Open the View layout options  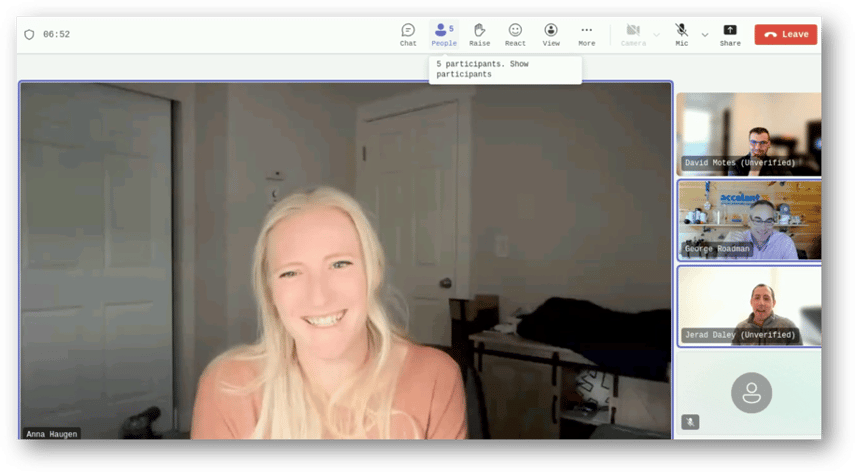click(551, 35)
